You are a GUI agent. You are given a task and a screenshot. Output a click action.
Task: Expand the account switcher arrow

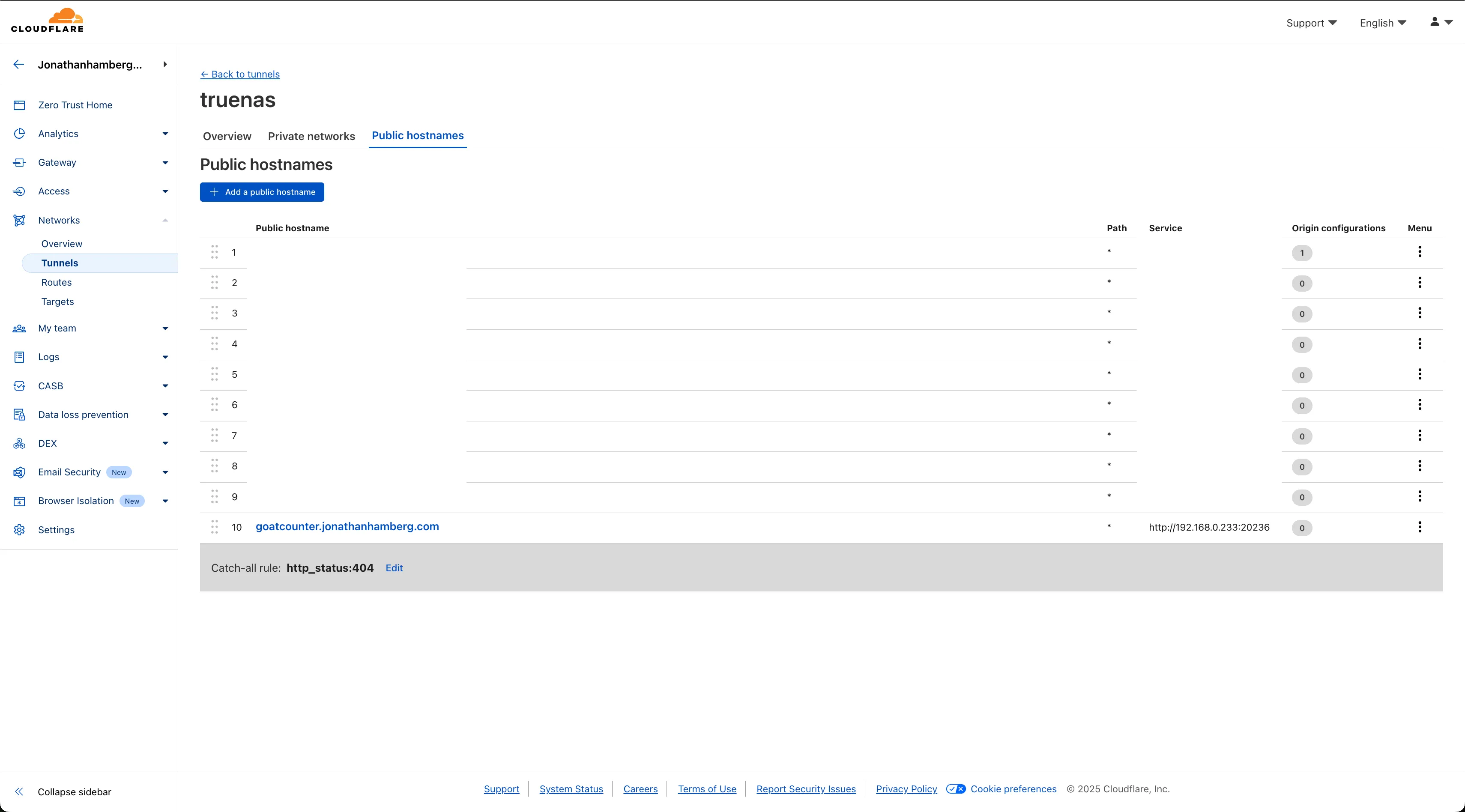click(165, 64)
